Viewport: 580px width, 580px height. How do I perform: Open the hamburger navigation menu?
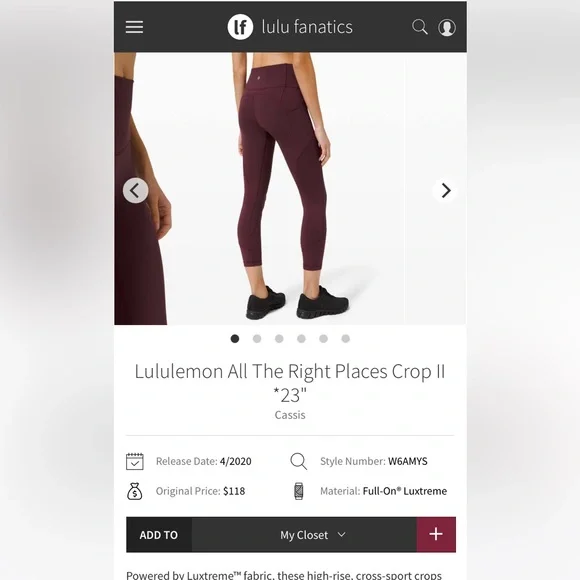[134, 27]
